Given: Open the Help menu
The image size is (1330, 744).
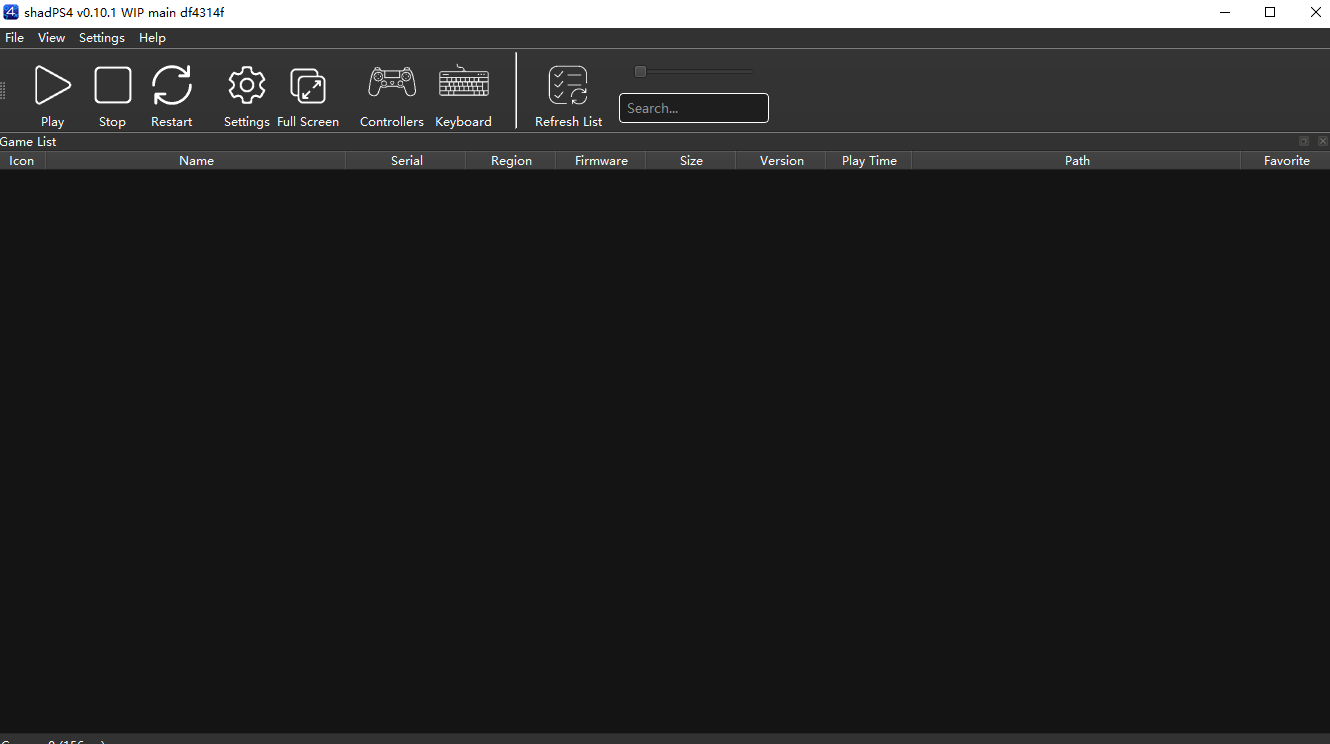Looking at the screenshot, I should tap(152, 38).
